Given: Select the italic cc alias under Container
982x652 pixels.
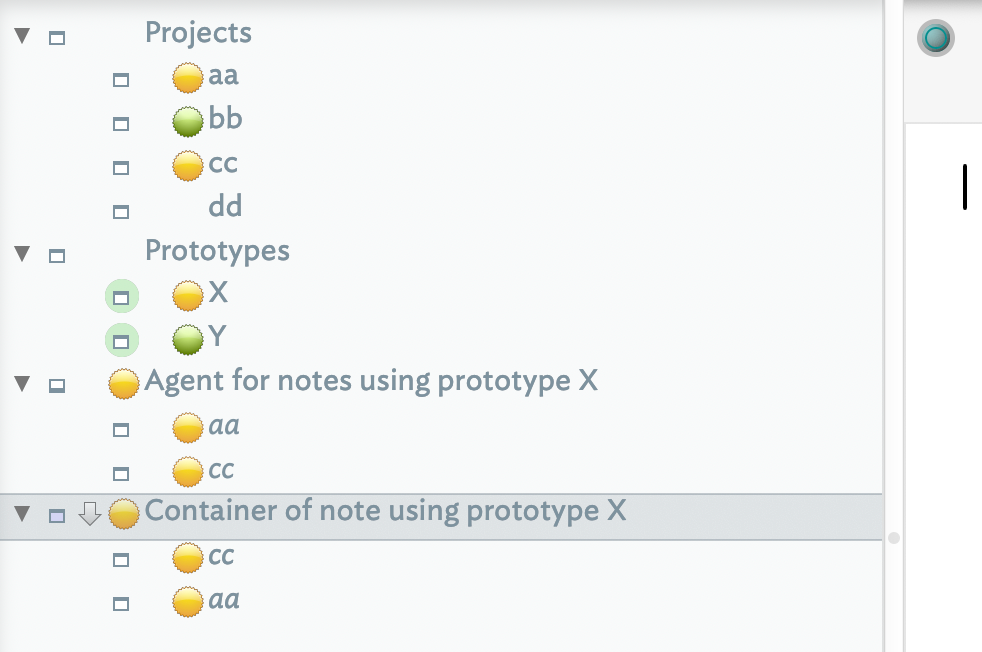Looking at the screenshot, I should [221, 555].
